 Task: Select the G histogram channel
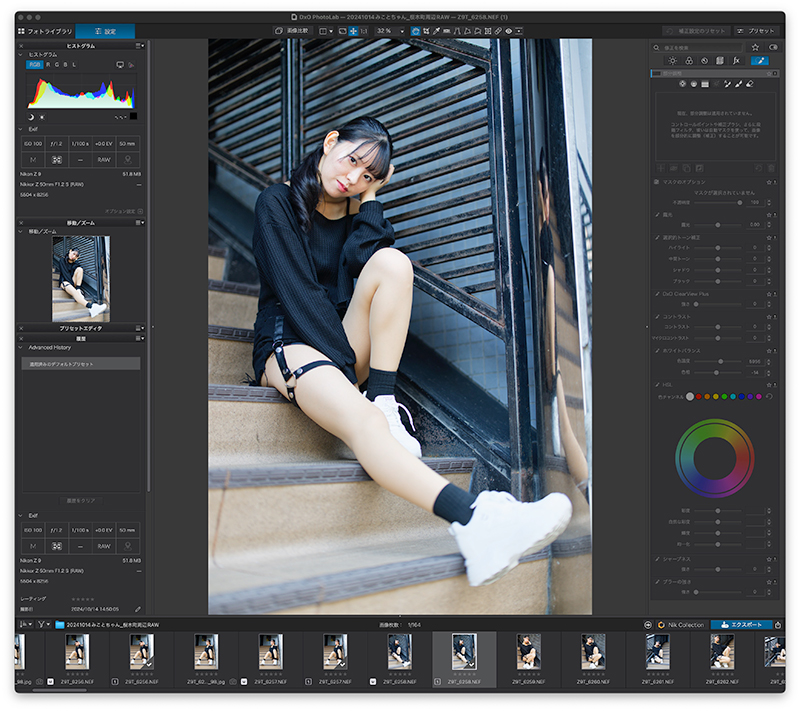tap(57, 65)
